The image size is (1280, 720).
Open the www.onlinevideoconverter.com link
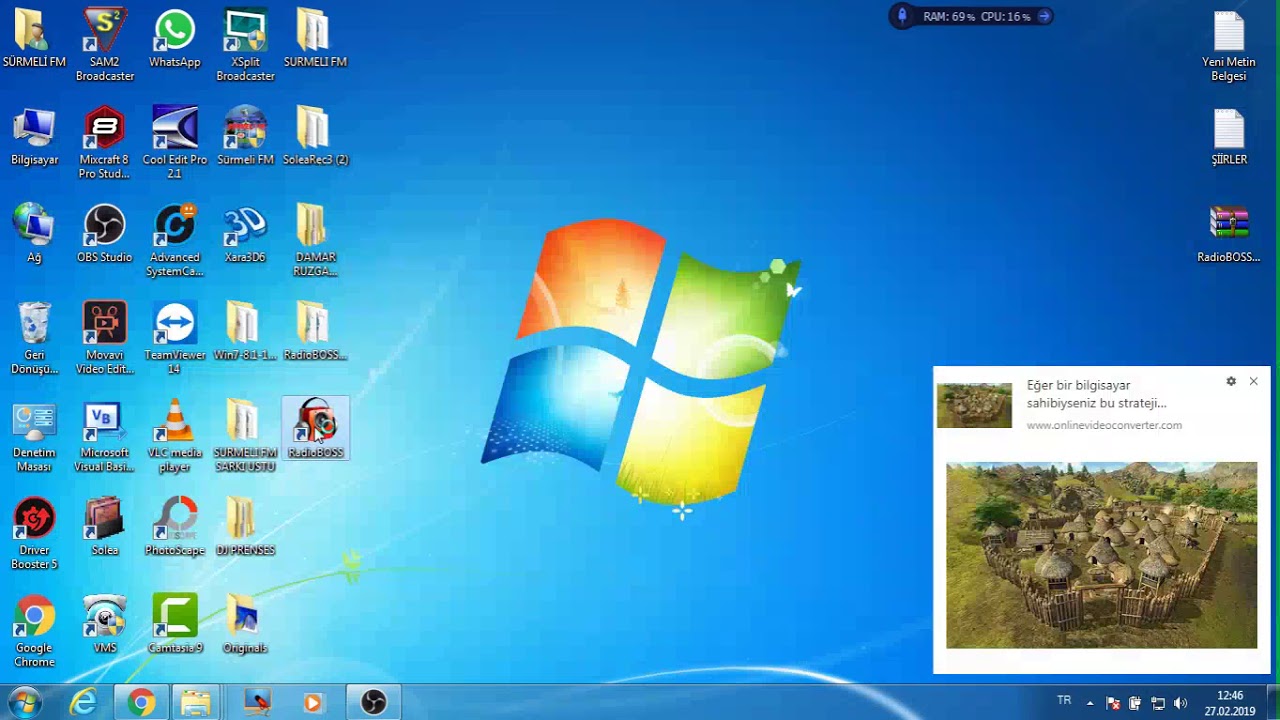(1104, 425)
